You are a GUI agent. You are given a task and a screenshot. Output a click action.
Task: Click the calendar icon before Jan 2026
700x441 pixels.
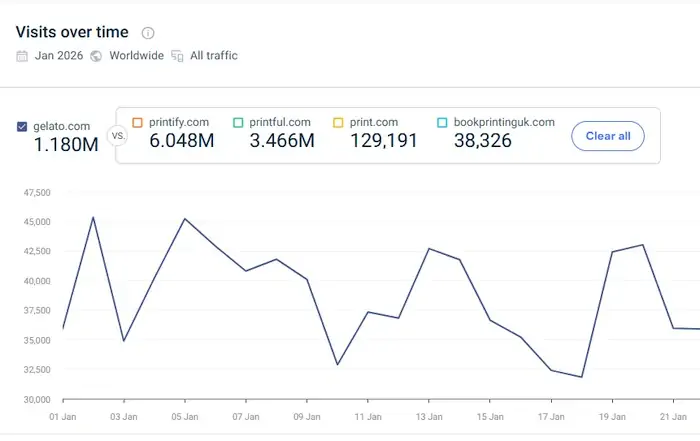tap(22, 56)
